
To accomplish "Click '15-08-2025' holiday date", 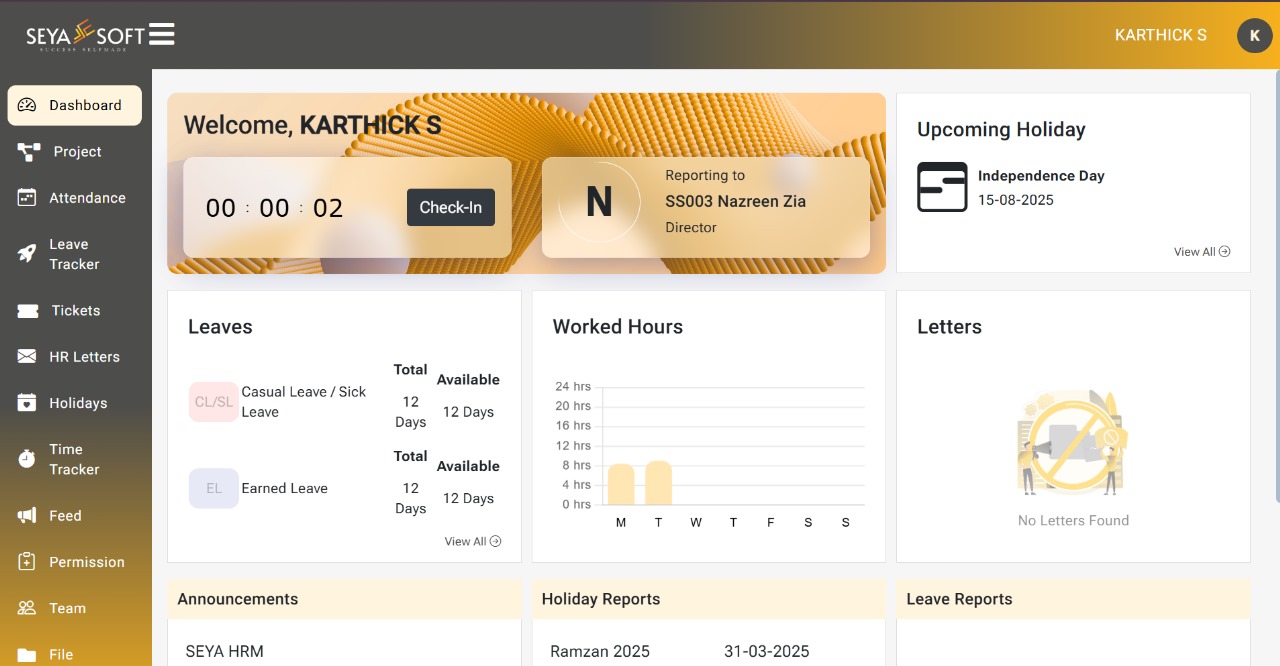I will 1016,200.
